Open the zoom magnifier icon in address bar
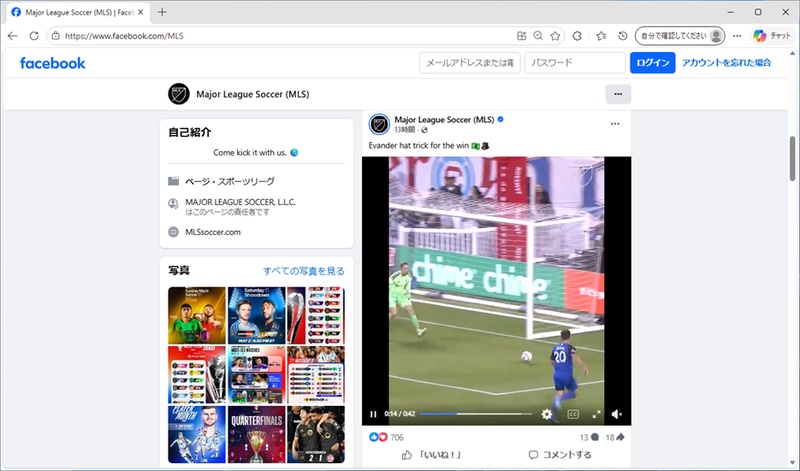This screenshot has height=471, width=800. point(538,36)
